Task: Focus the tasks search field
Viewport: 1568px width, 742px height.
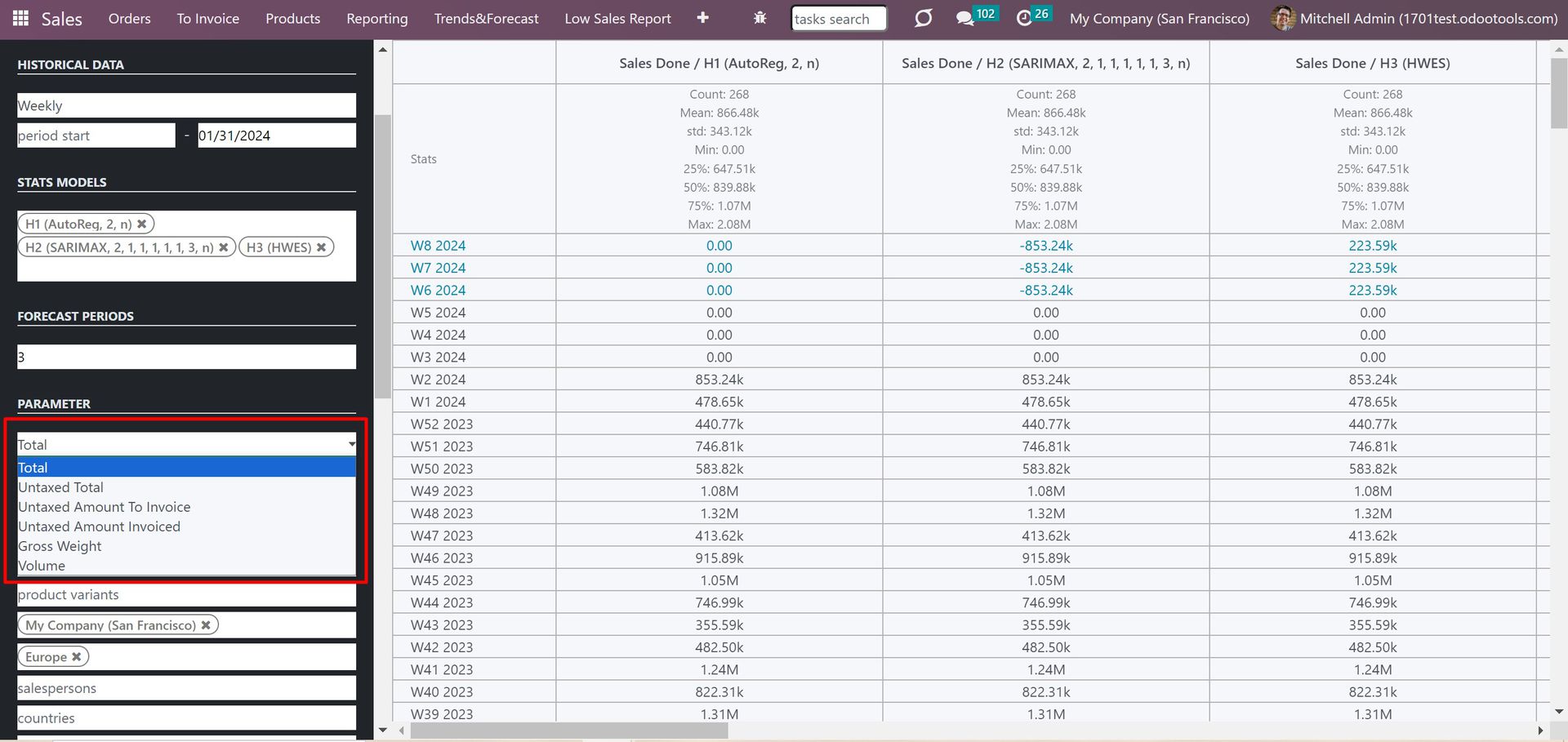Action: point(839,19)
